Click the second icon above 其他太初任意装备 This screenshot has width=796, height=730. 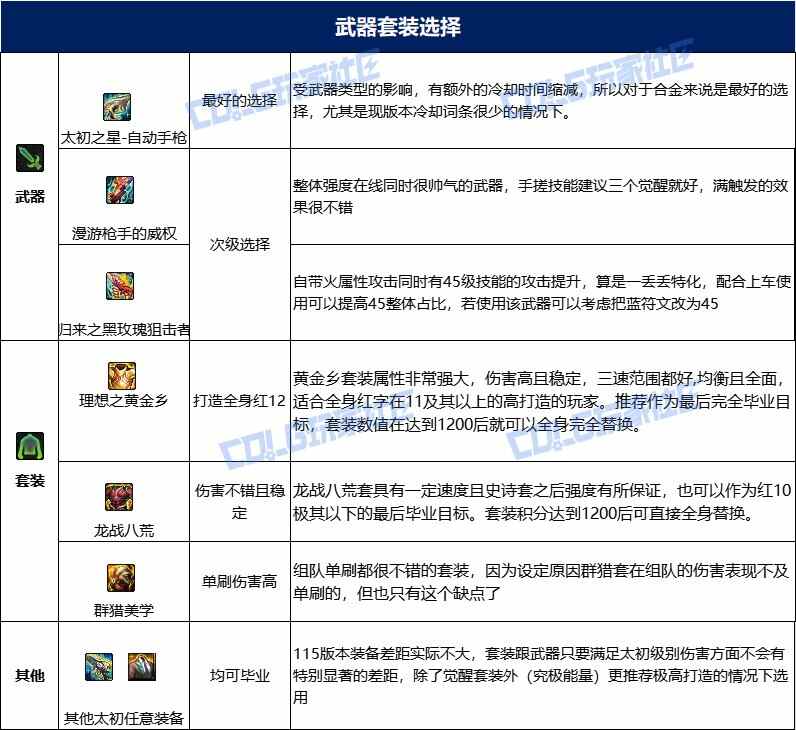[x=142, y=667]
